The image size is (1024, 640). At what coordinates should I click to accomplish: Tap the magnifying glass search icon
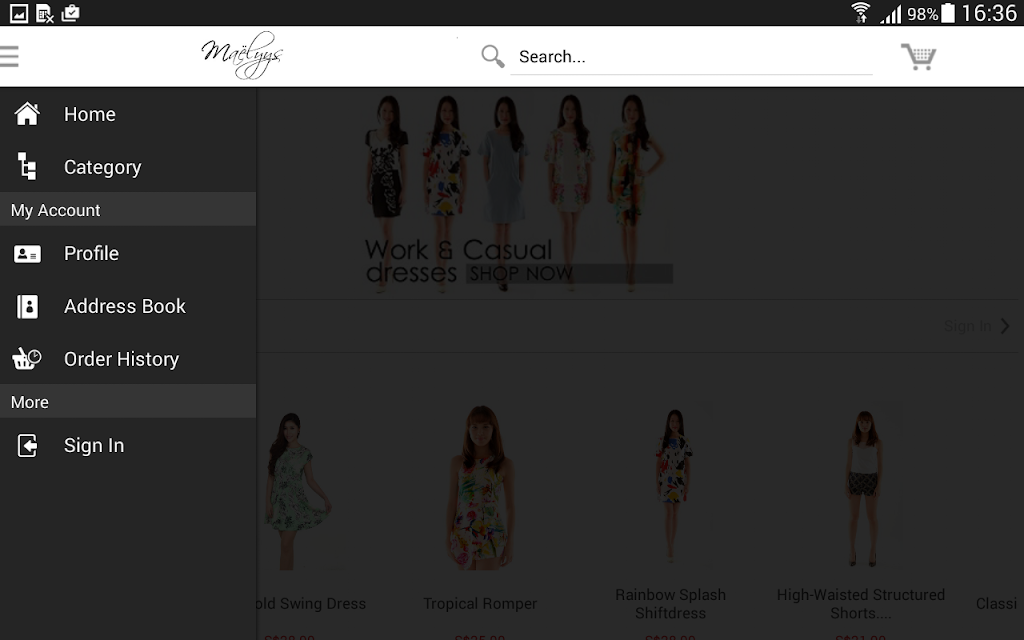pyautogui.click(x=492, y=56)
